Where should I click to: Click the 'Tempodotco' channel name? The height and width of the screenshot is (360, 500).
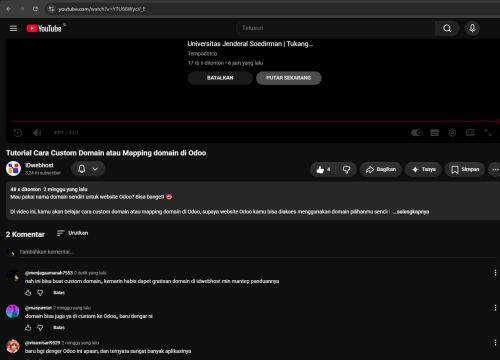(202, 54)
